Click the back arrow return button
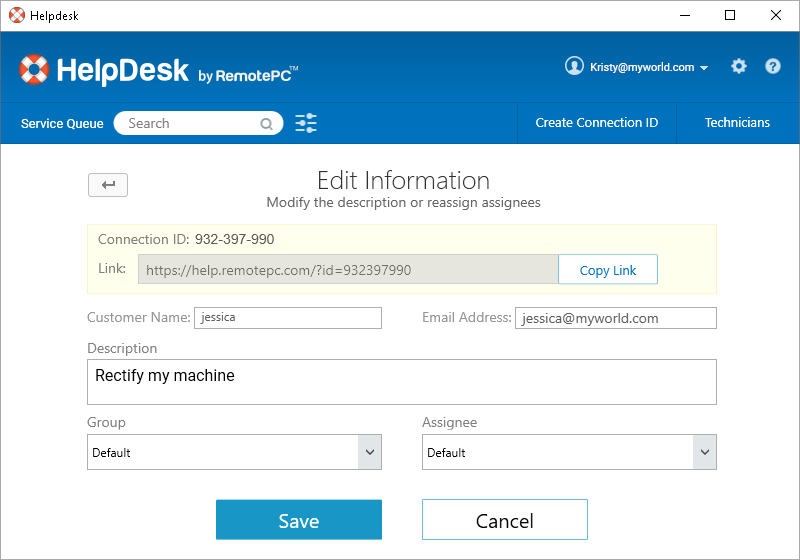The height and width of the screenshot is (560, 800). click(108, 185)
